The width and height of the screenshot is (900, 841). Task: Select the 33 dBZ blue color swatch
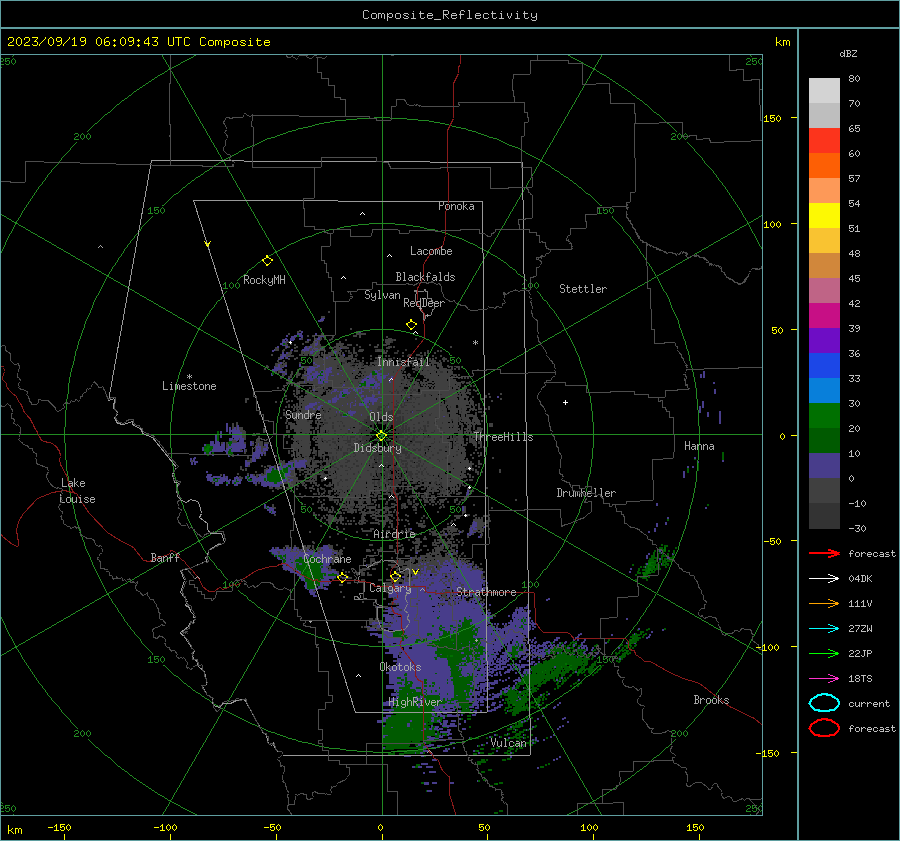tap(824, 365)
